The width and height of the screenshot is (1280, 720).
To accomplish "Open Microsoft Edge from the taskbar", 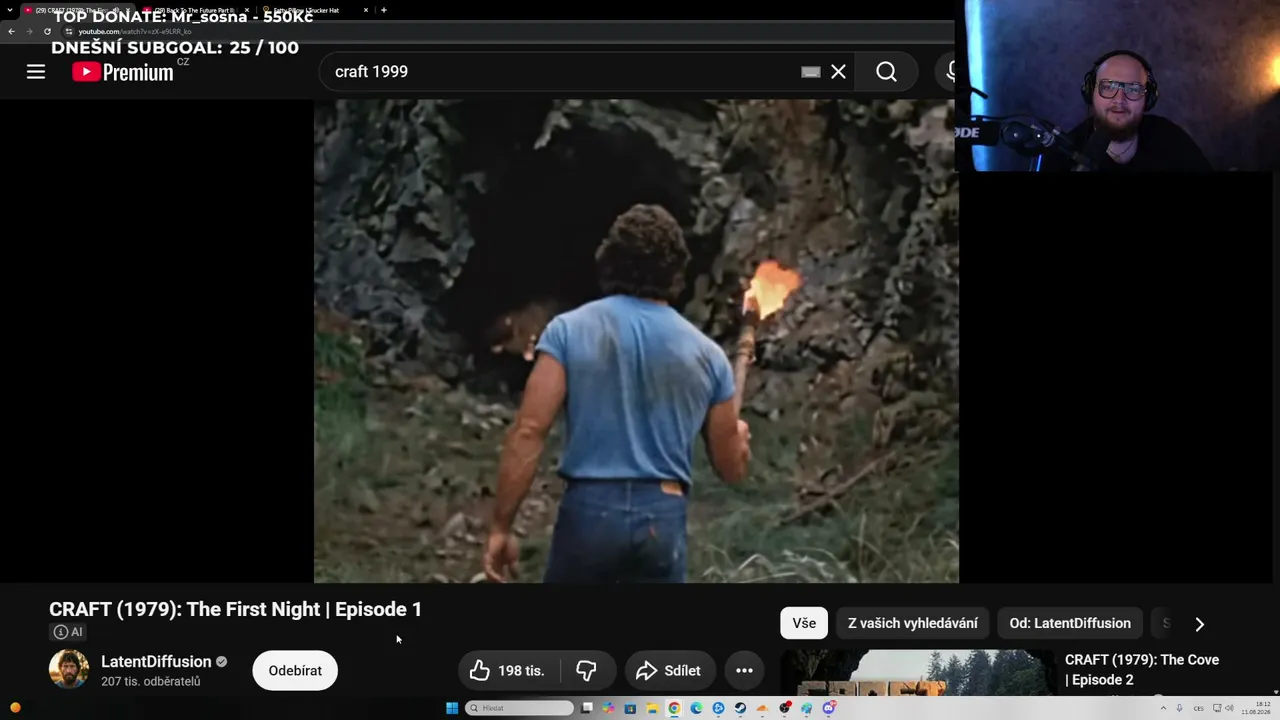I will [x=696, y=708].
